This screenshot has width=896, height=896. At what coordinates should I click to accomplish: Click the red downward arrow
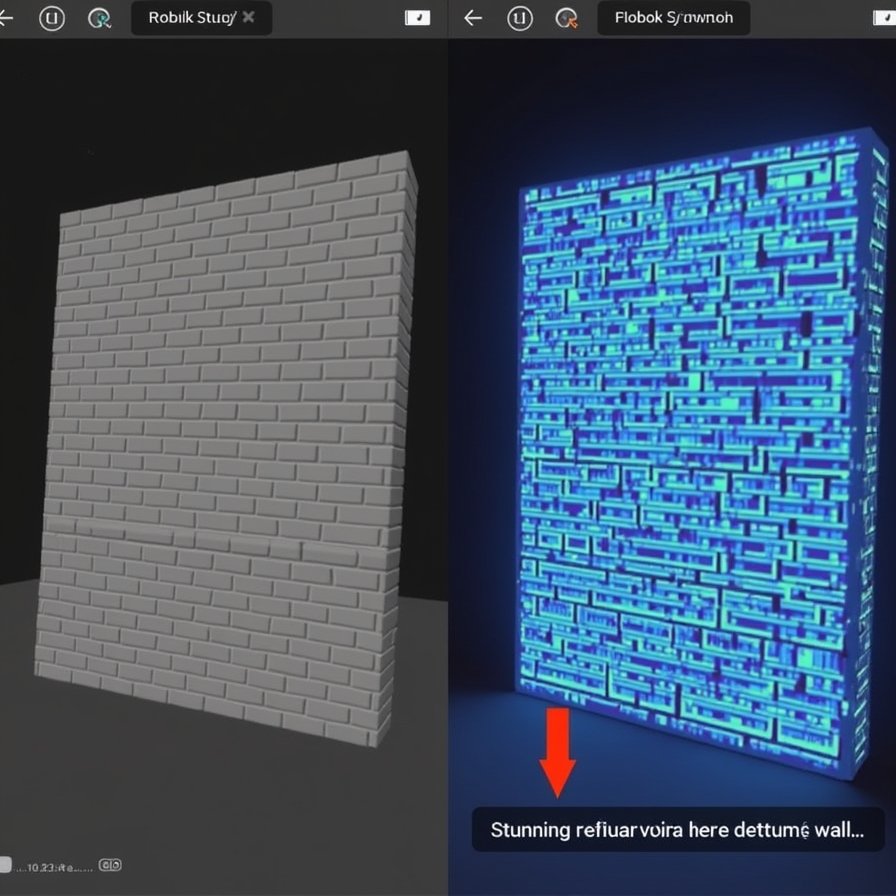557,752
